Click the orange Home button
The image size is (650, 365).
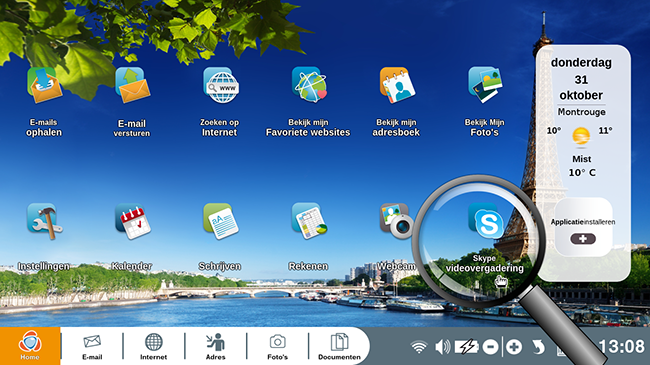pos(30,346)
